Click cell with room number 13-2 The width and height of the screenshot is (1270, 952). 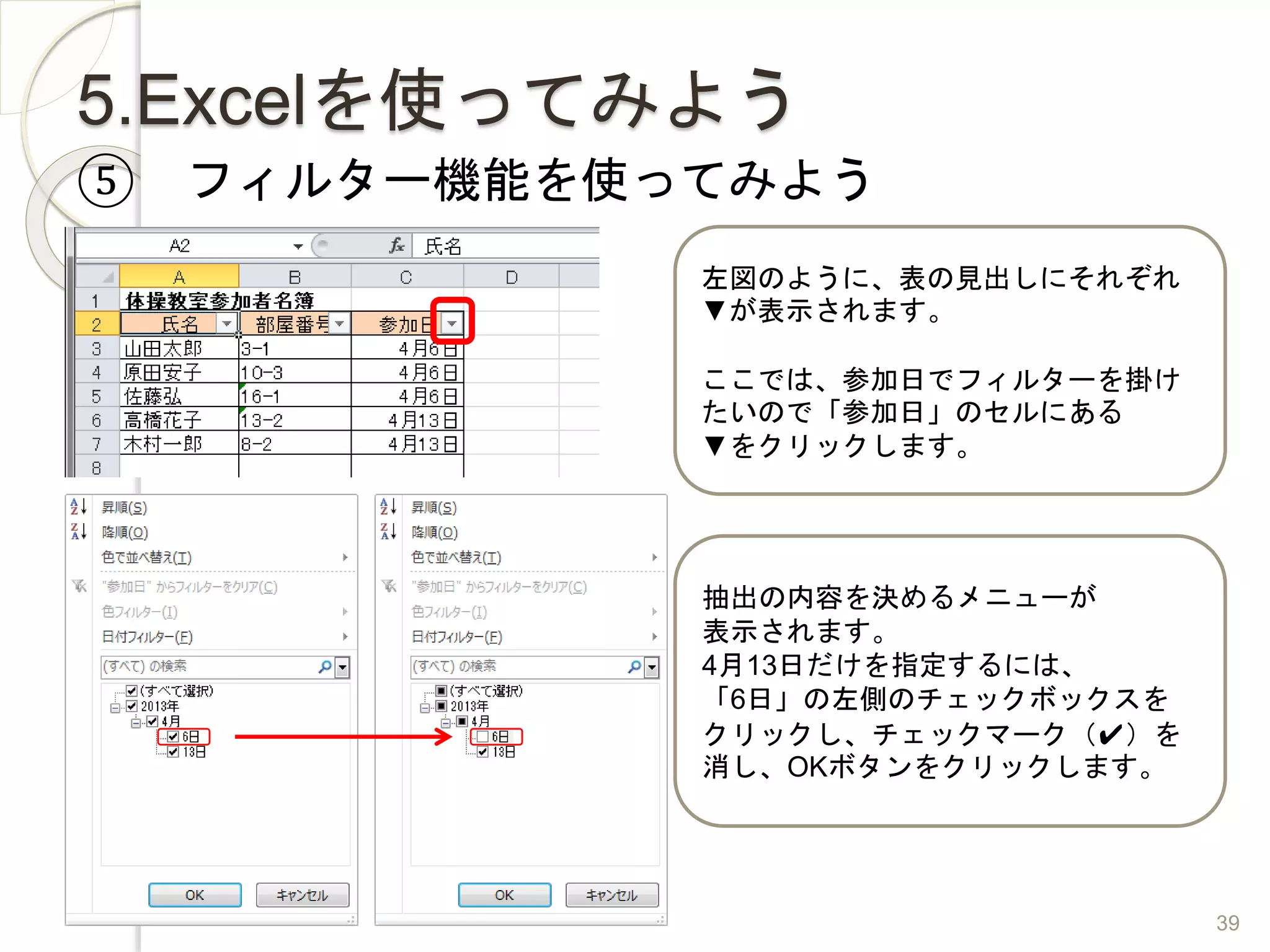point(295,420)
